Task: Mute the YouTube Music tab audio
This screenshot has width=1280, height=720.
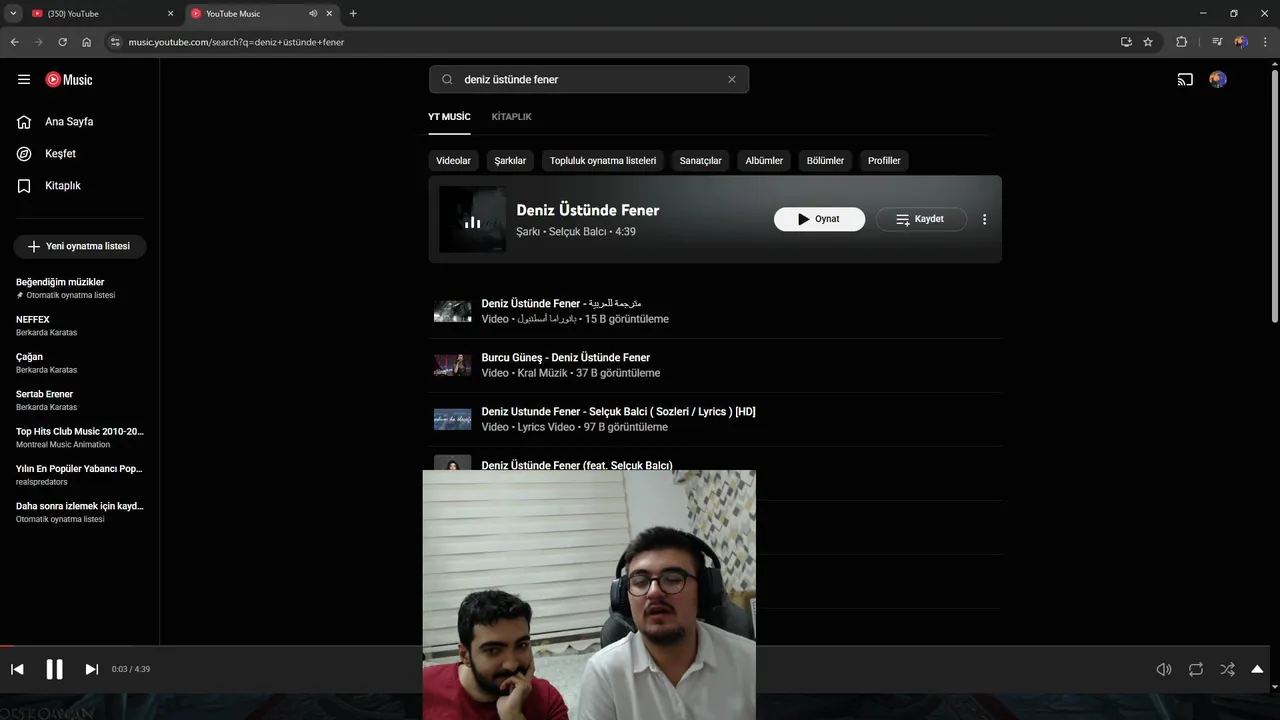Action: click(x=313, y=14)
